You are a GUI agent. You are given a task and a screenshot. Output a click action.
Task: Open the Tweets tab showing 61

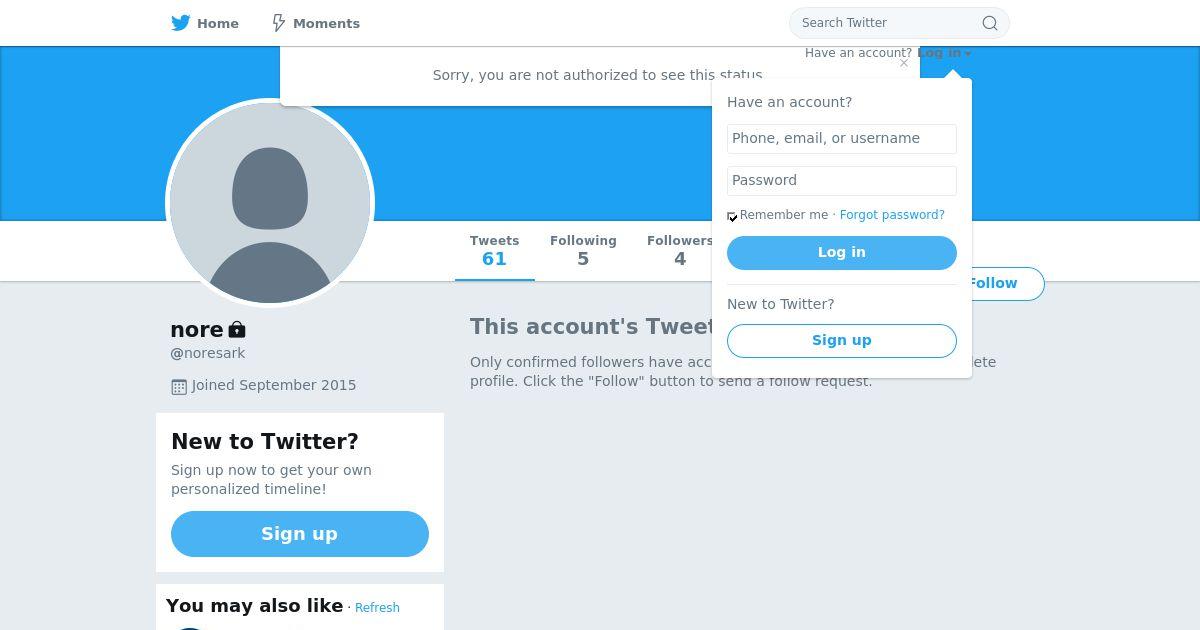pos(494,251)
